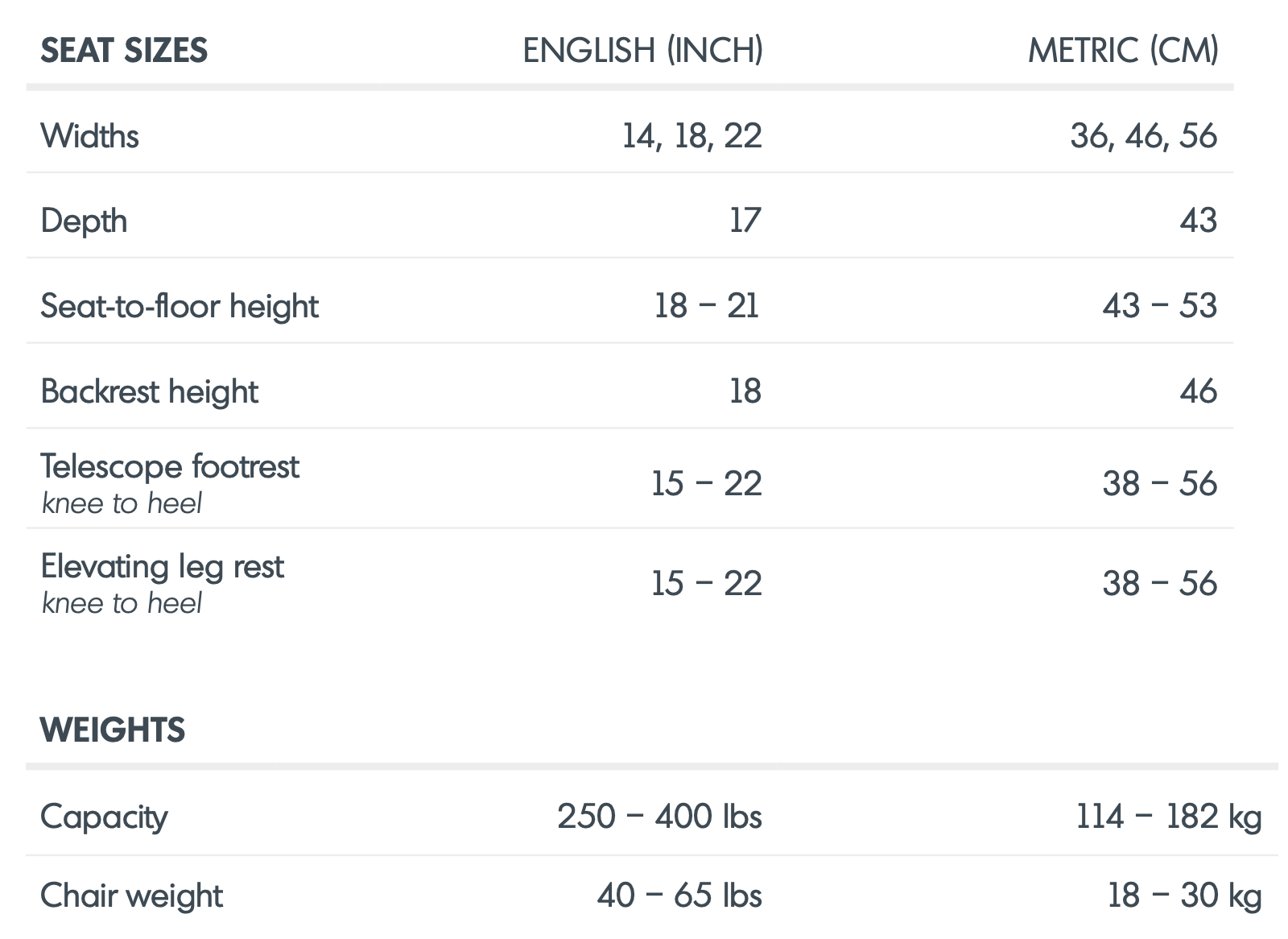Click the SEAT SIZES heading

click(x=124, y=51)
